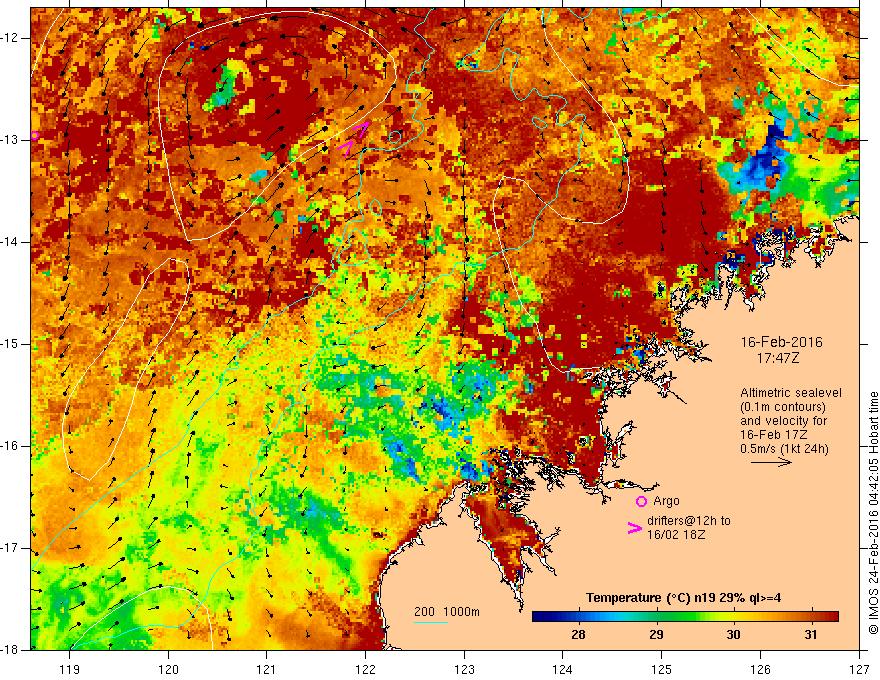Click the magenta drifter track near 122 longitude
This screenshot has width=880, height=680.
[354, 138]
